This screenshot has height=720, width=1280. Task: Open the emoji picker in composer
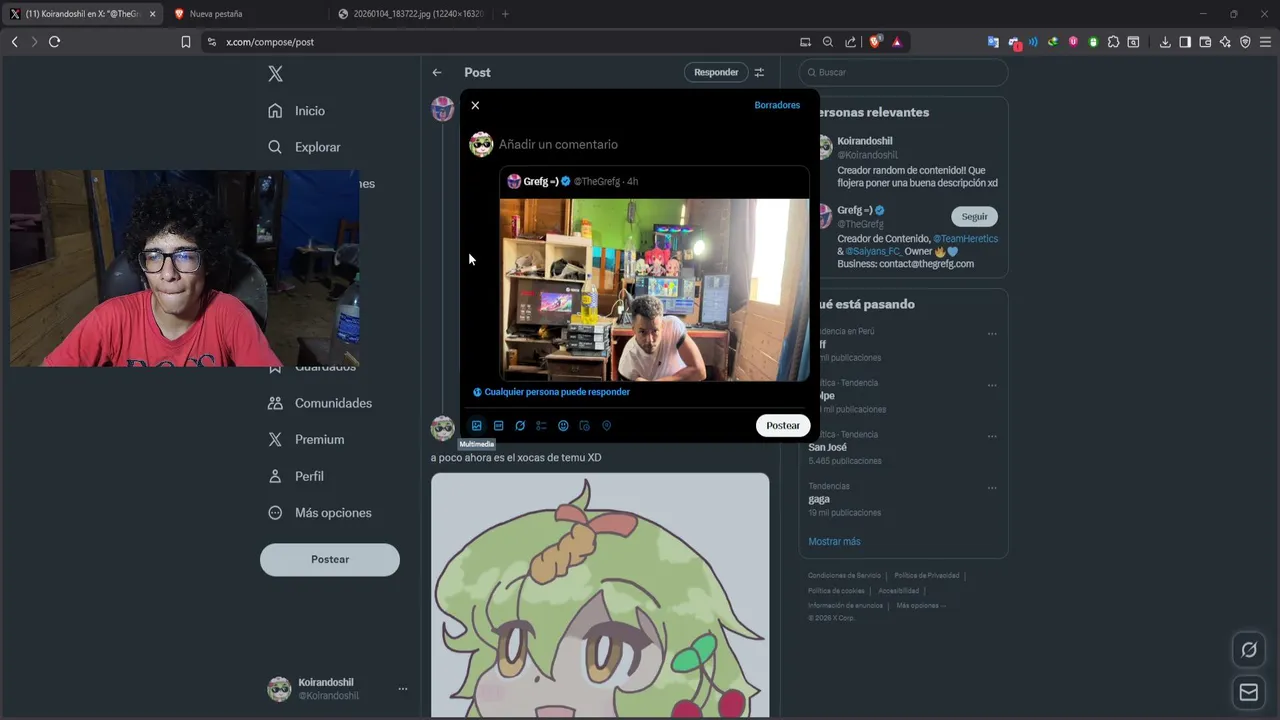563,426
